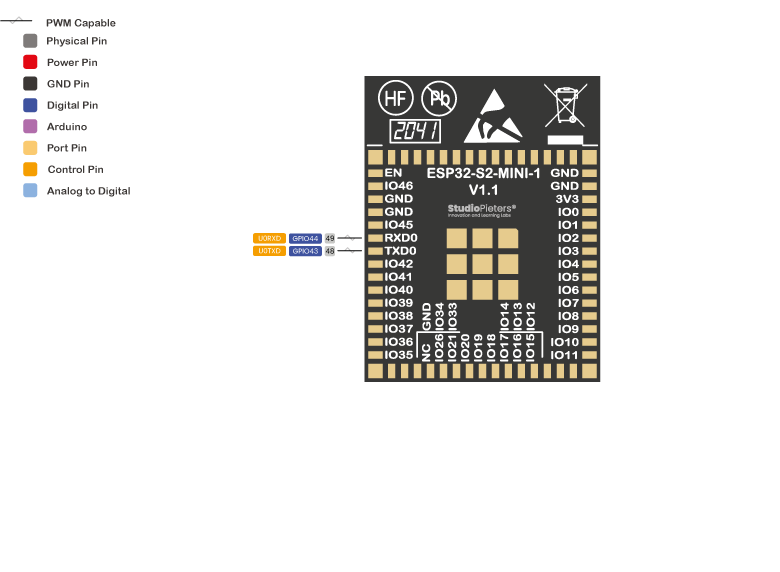780x572 pixels.
Task: Click the IO8 pin label
Action: coord(568,315)
